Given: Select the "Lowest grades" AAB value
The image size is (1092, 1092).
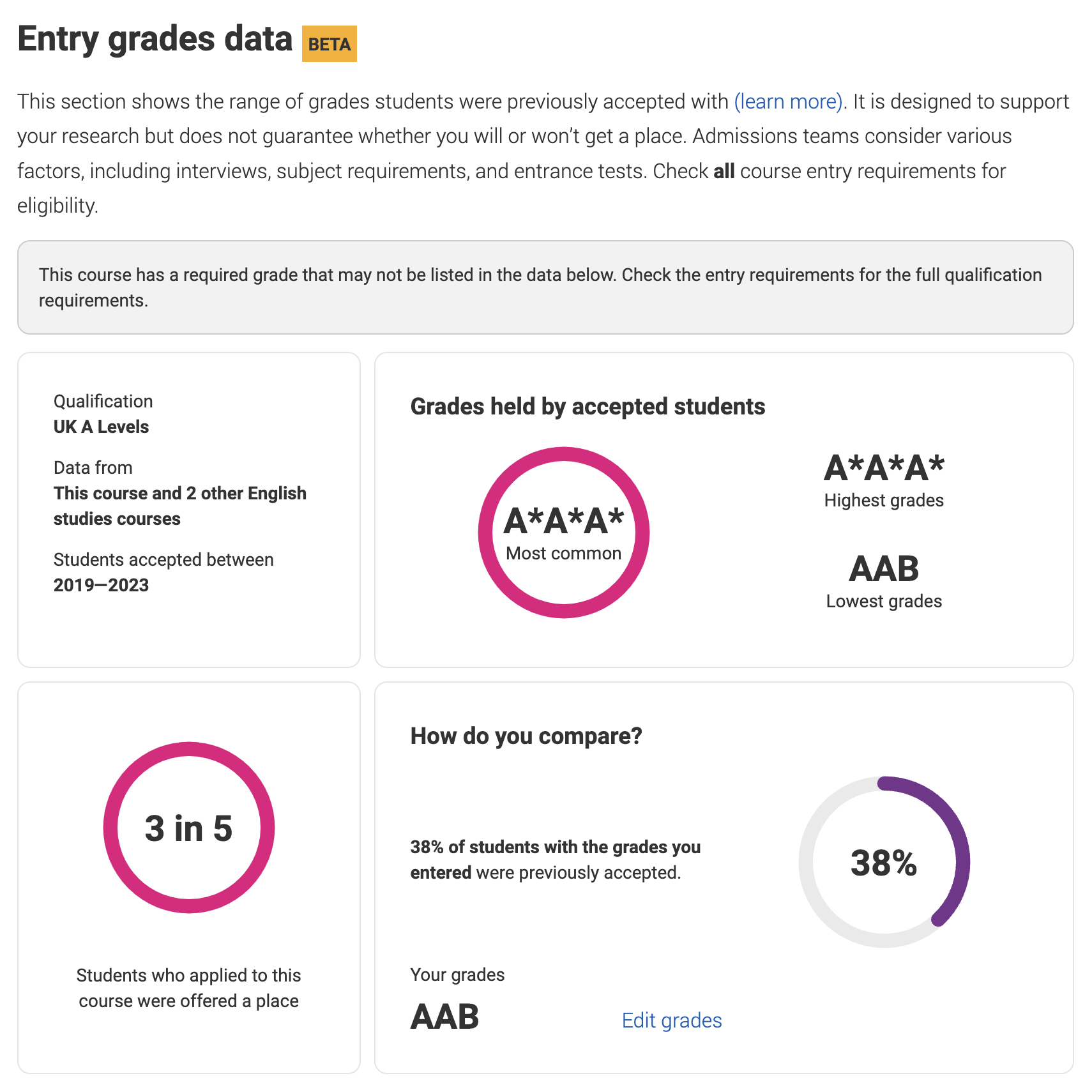Looking at the screenshot, I should coord(884,569).
